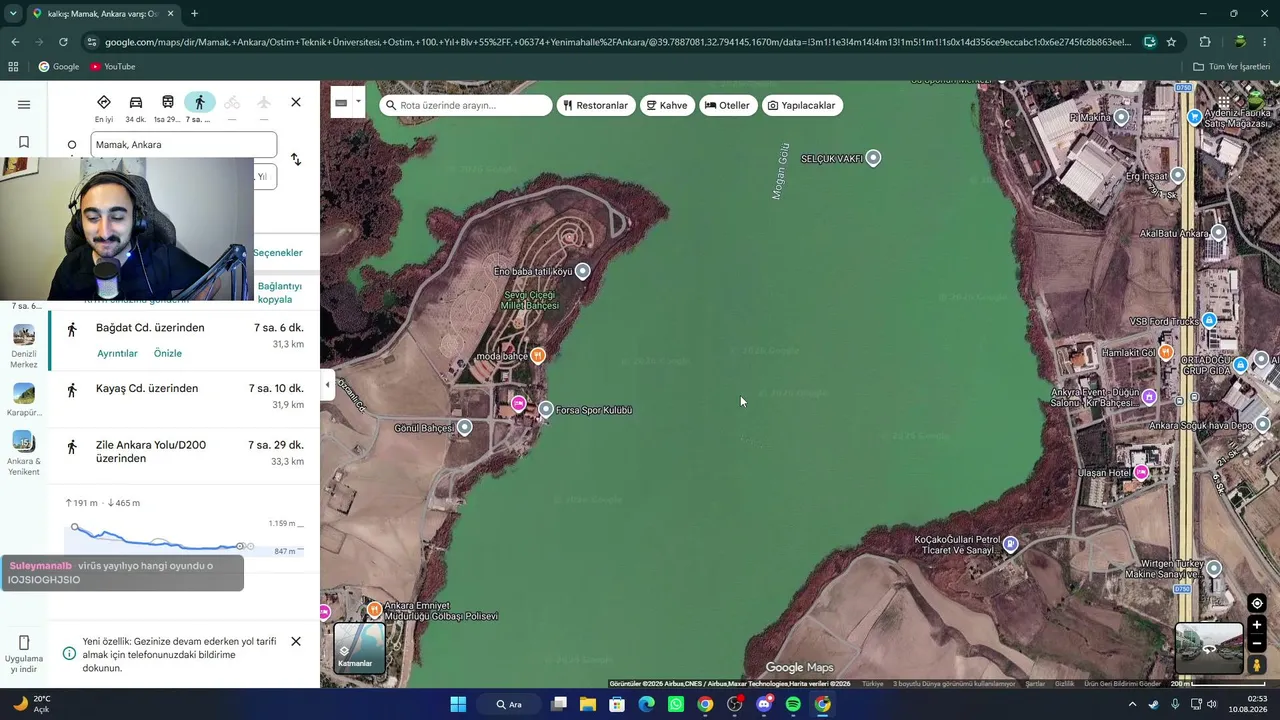Viewport: 1280px width, 720px height.
Task: Reload the page in Chrome
Action: [x=63, y=42]
